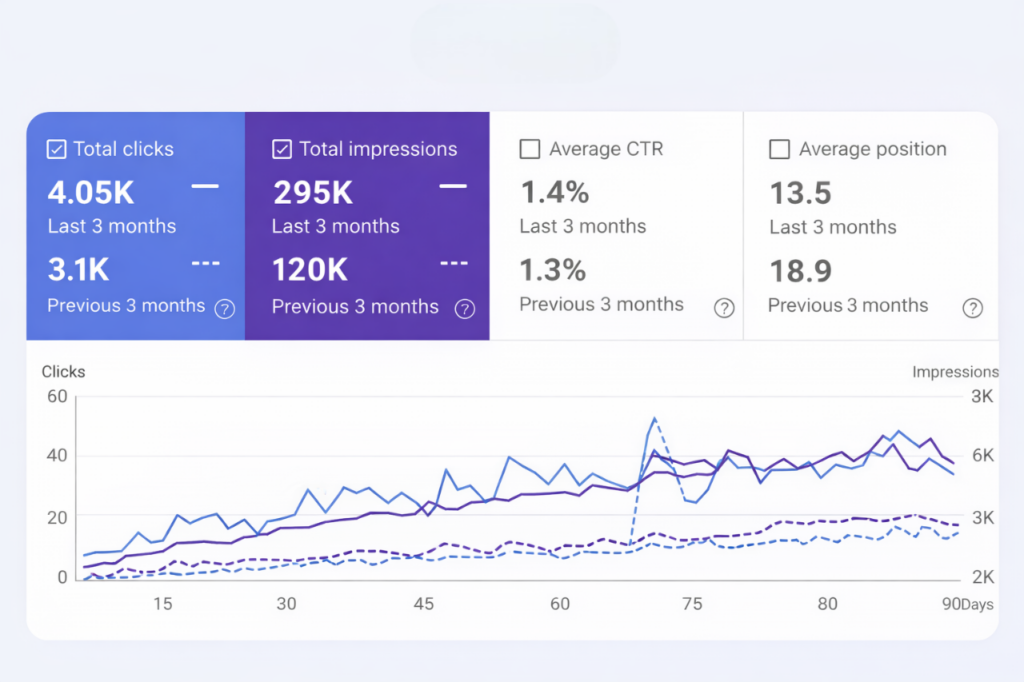This screenshot has height=682, width=1024.
Task: Click the 295K total impressions value
Action: coord(315,192)
